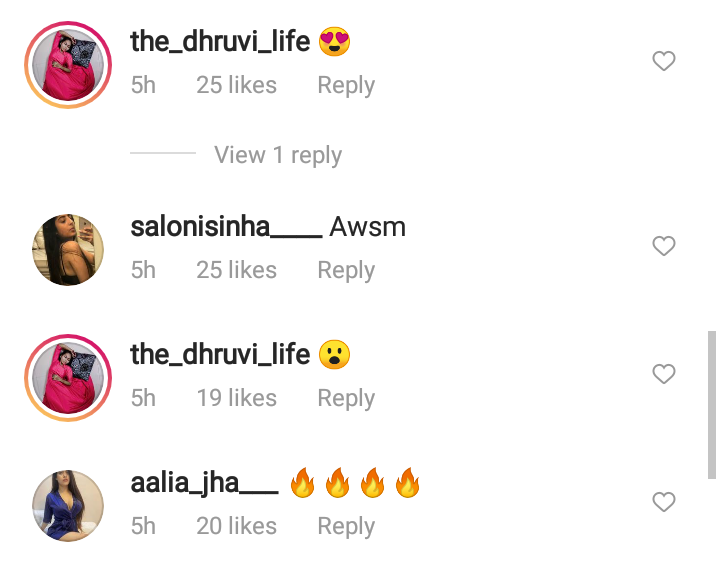View the_dhruvi_life story from top avatar

tap(68, 65)
